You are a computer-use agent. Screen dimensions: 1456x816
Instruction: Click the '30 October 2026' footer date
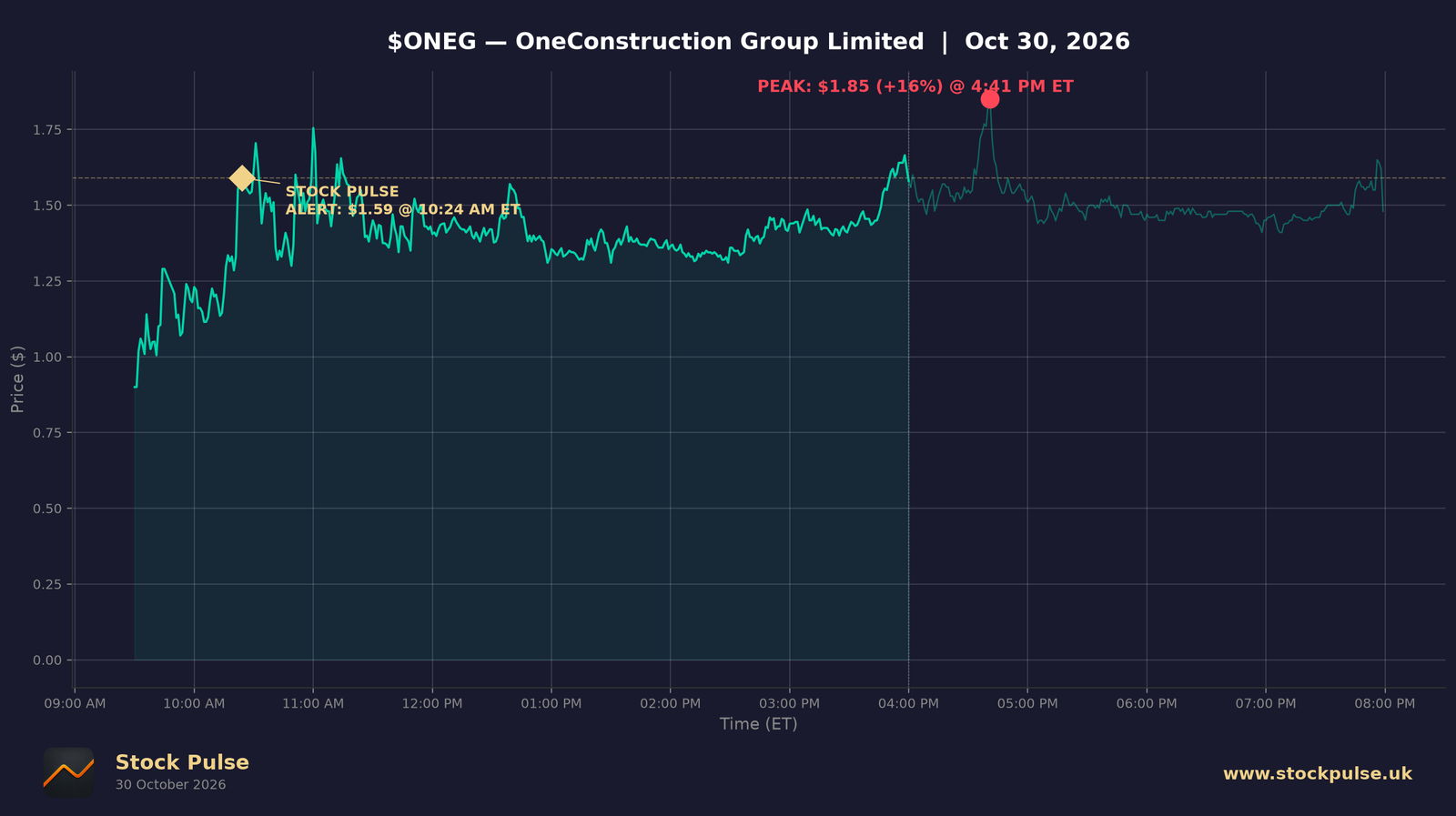[171, 785]
